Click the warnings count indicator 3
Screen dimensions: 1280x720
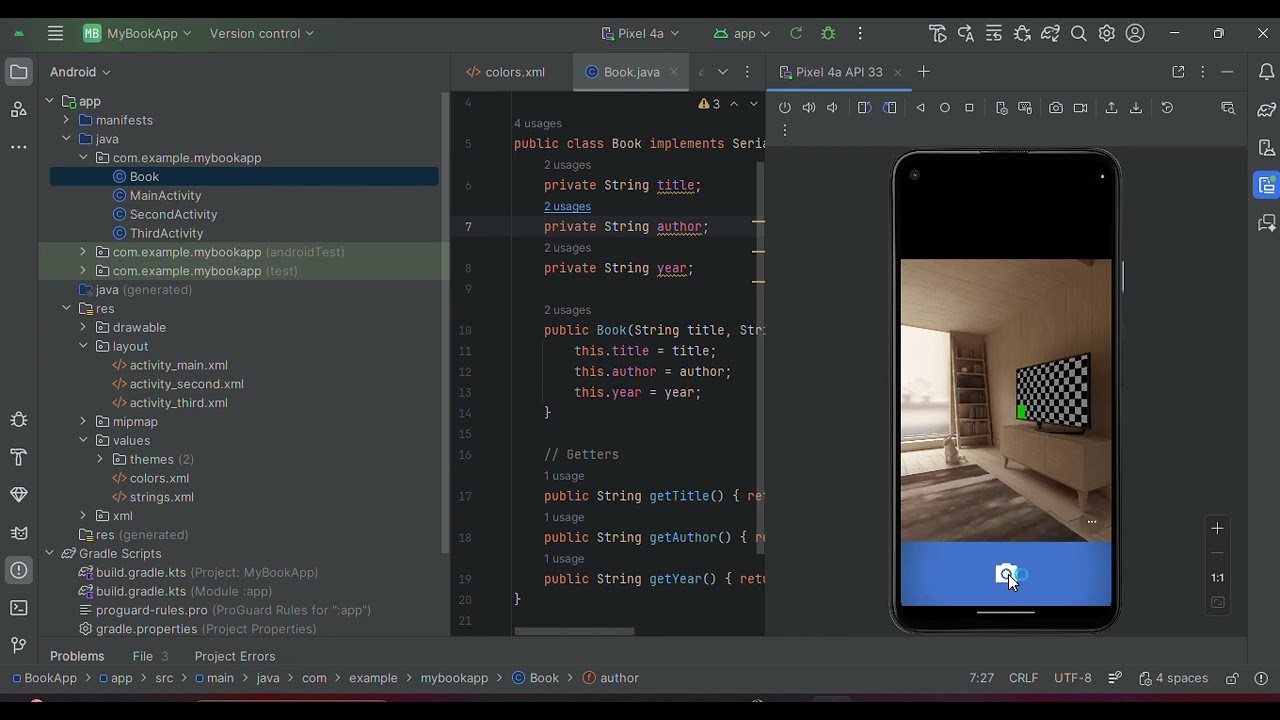click(x=710, y=104)
